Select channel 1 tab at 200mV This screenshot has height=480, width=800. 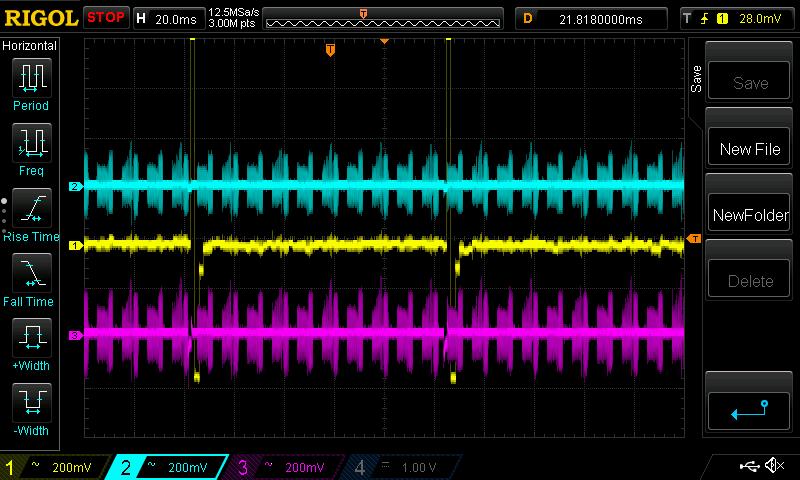[54, 467]
